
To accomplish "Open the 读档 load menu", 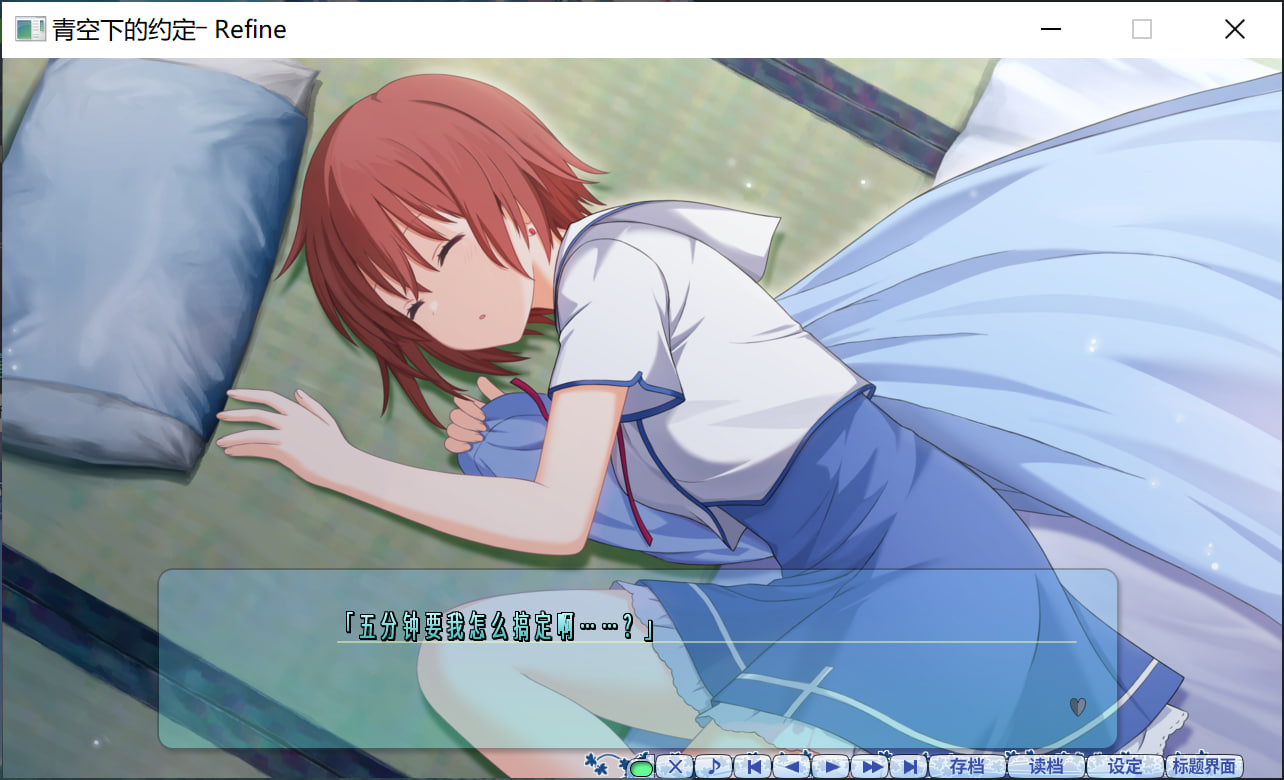I will click(x=1045, y=767).
